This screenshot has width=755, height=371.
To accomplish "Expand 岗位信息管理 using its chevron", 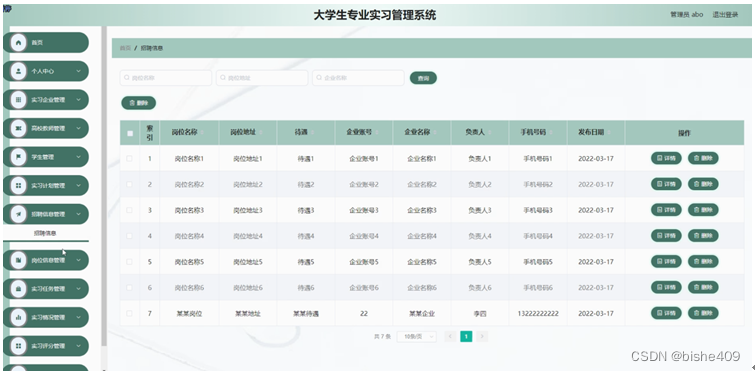I will [78, 260].
